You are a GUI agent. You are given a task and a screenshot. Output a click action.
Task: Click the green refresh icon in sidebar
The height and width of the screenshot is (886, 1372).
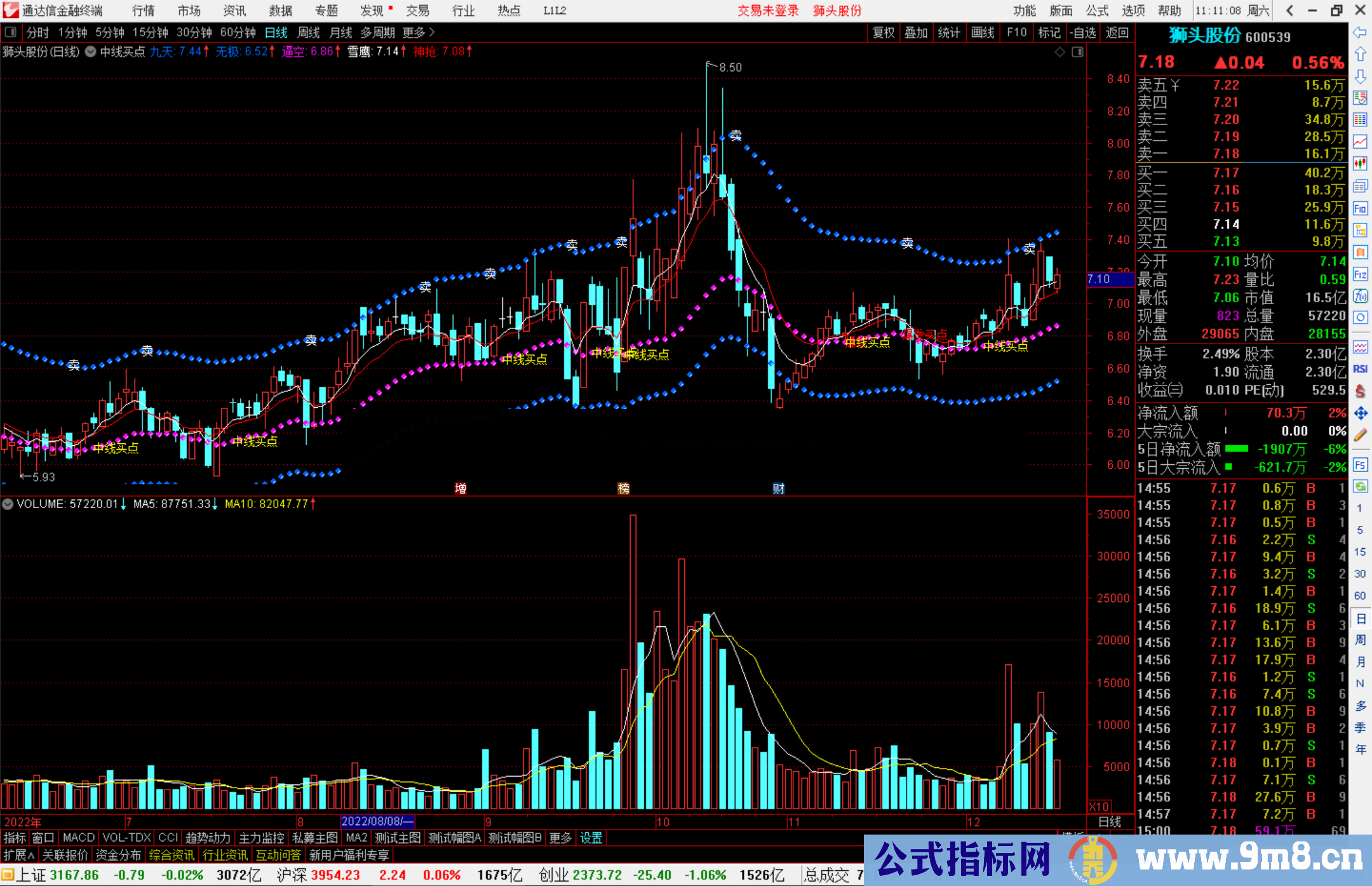1360,487
